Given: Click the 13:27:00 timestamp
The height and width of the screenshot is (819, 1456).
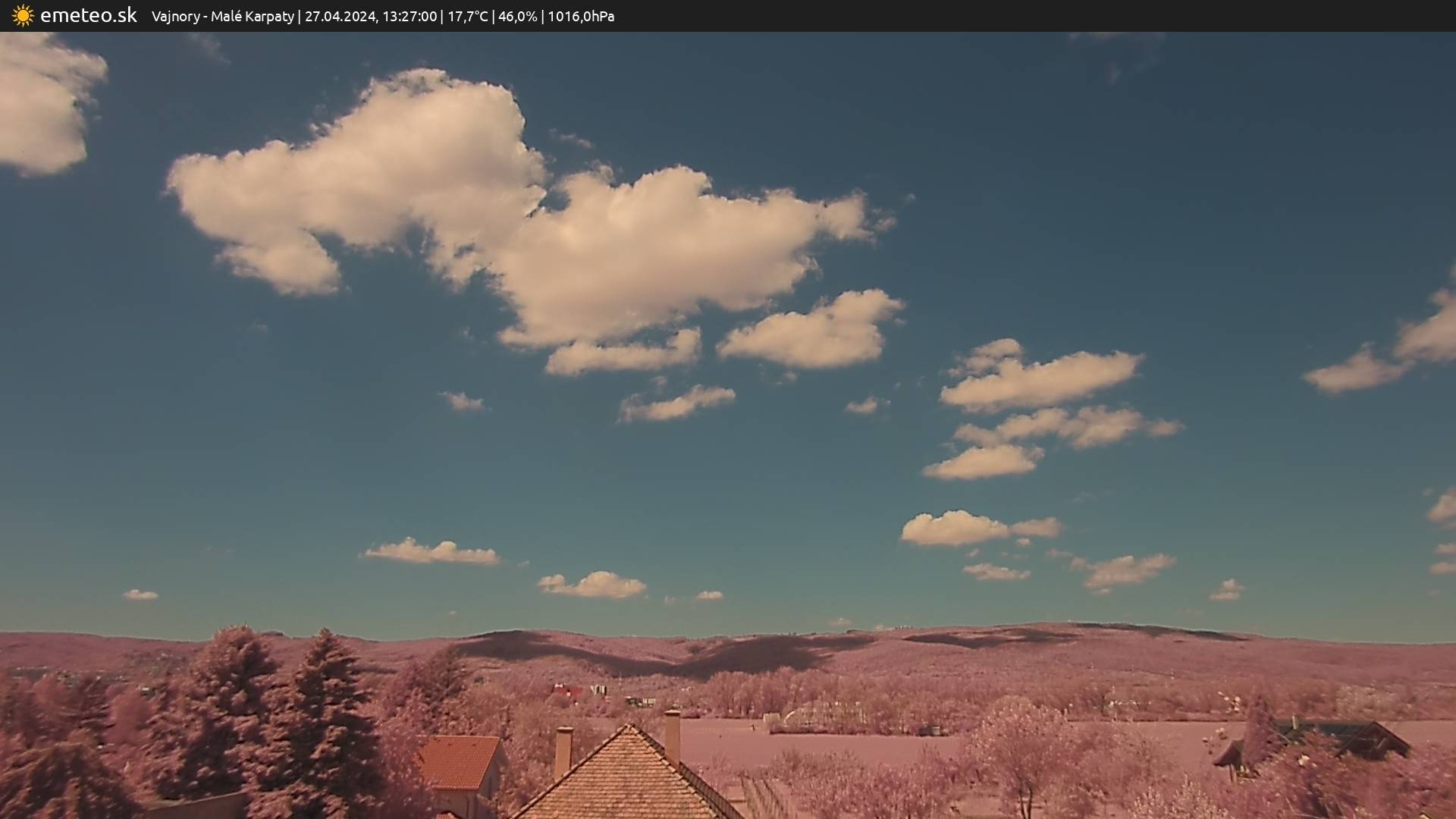Looking at the screenshot, I should (409, 17).
